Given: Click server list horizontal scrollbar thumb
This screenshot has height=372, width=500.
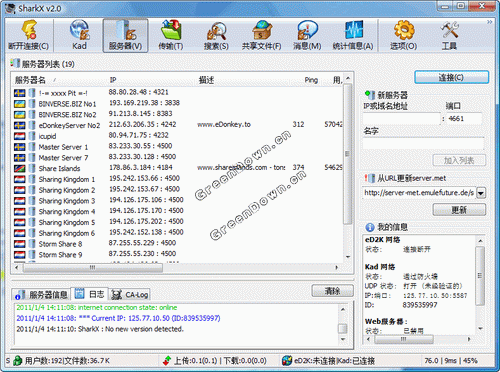Looking at the screenshot, I should [93, 267].
